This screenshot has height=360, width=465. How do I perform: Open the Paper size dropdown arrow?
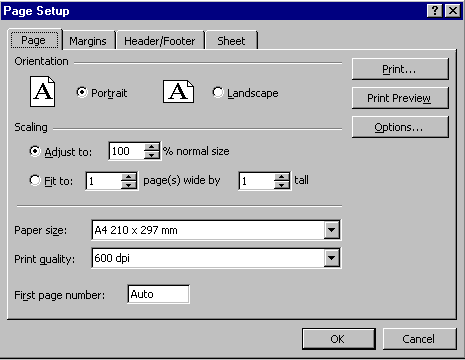[332, 230]
